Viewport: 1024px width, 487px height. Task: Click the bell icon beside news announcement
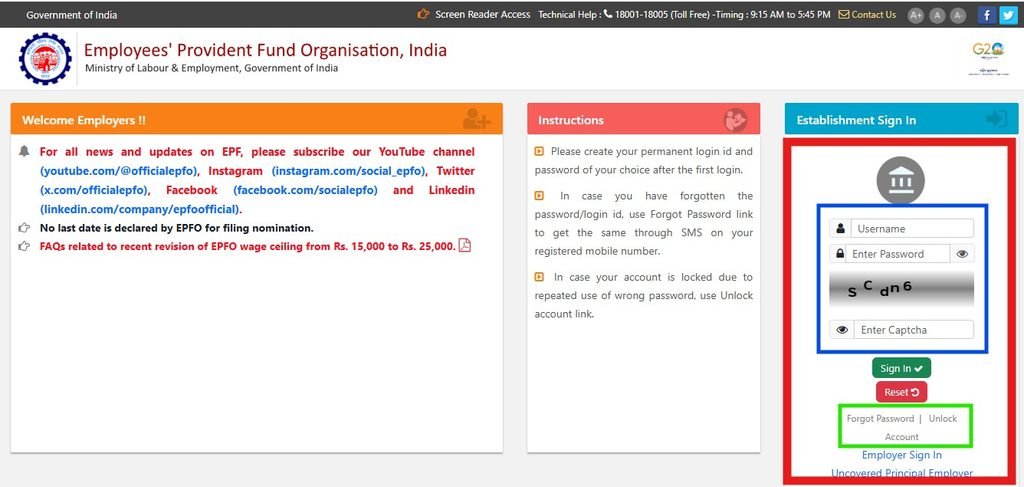[24, 151]
